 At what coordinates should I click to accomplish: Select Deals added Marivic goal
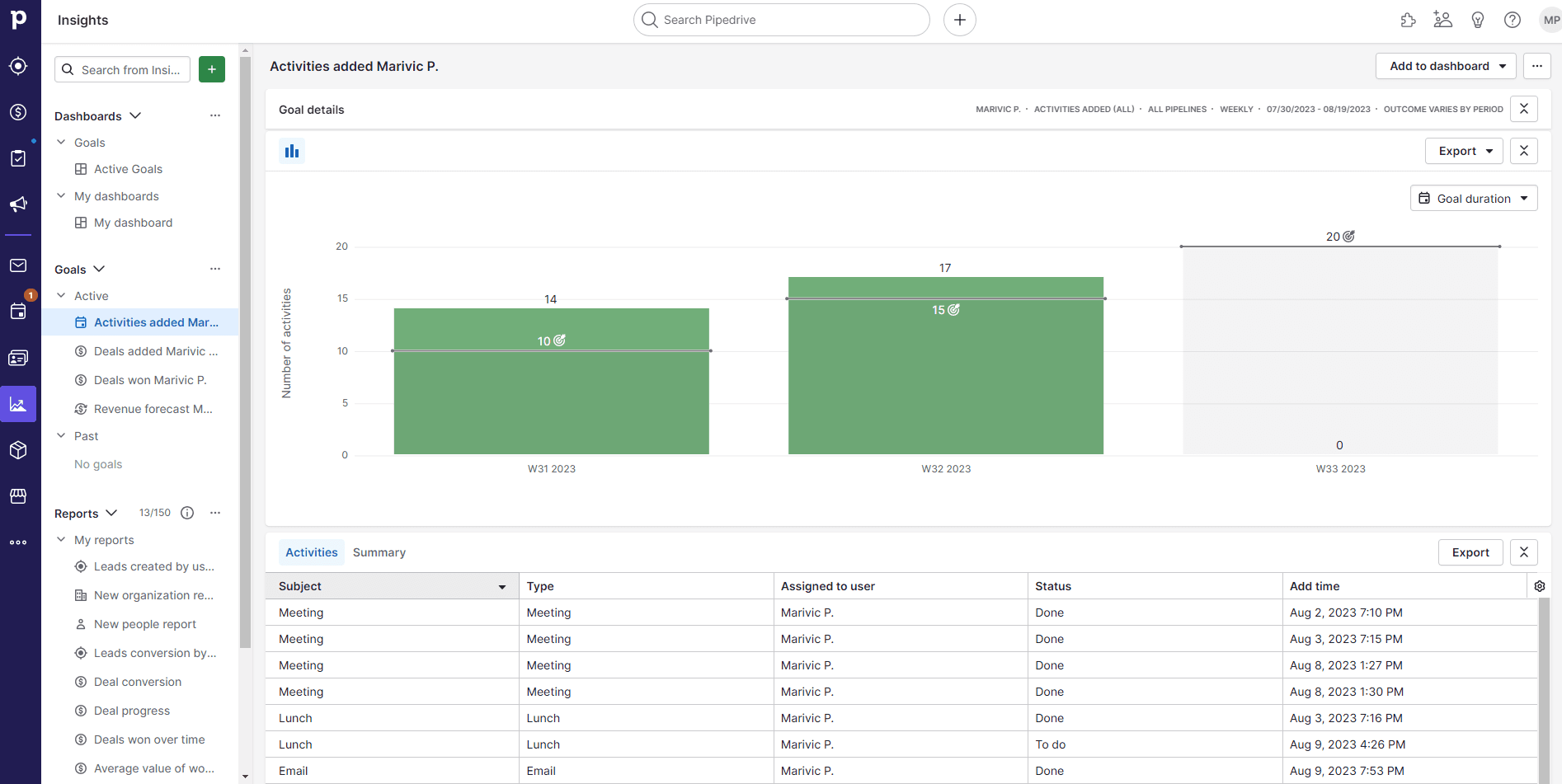point(156,351)
